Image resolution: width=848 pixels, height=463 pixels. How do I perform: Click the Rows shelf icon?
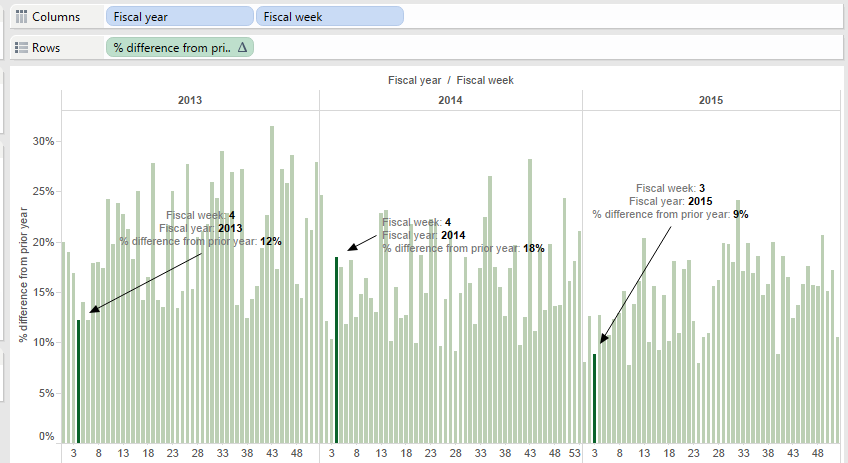tap(21, 47)
